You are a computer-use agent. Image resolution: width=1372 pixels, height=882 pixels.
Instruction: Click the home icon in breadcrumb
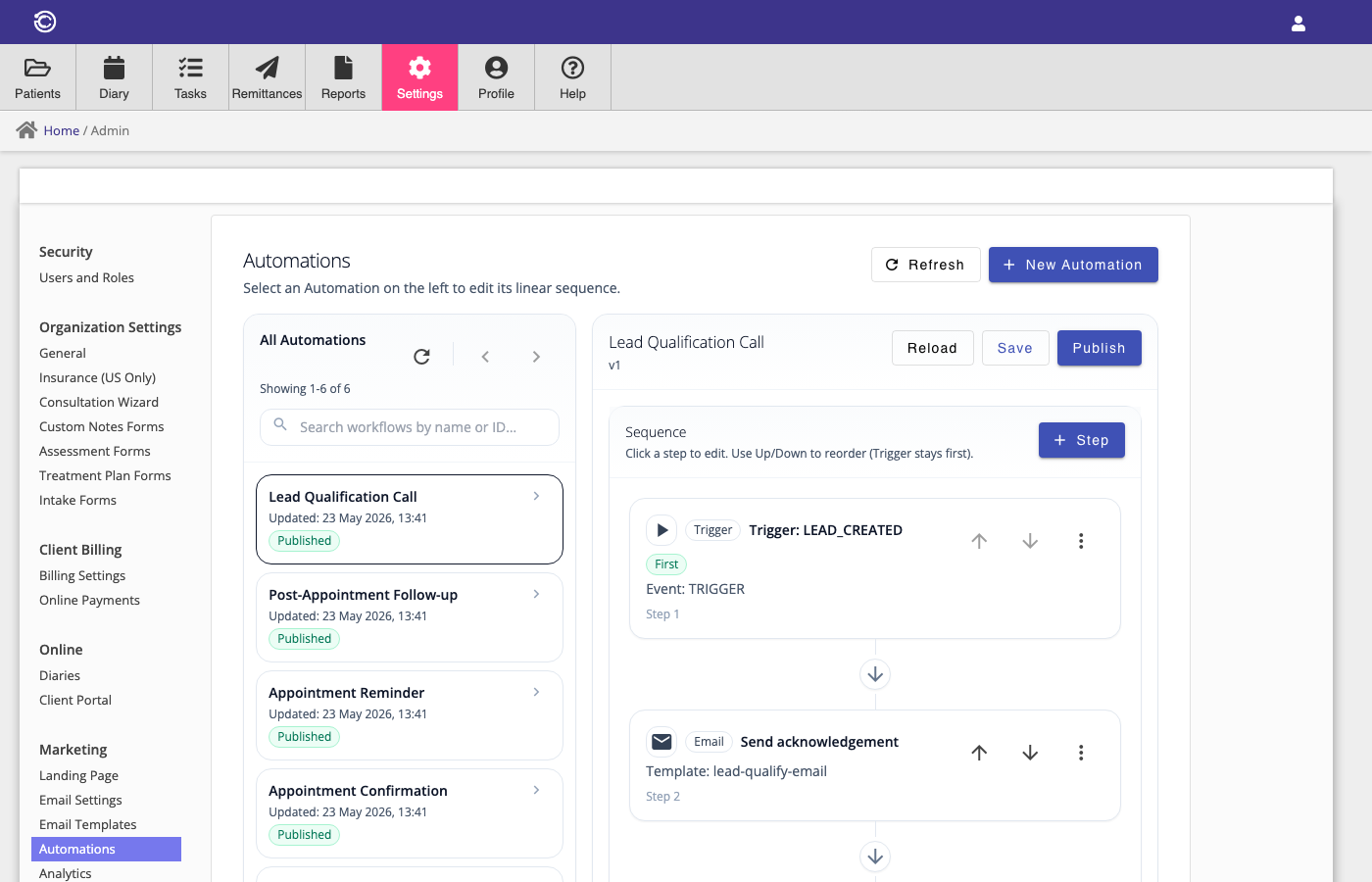26,129
